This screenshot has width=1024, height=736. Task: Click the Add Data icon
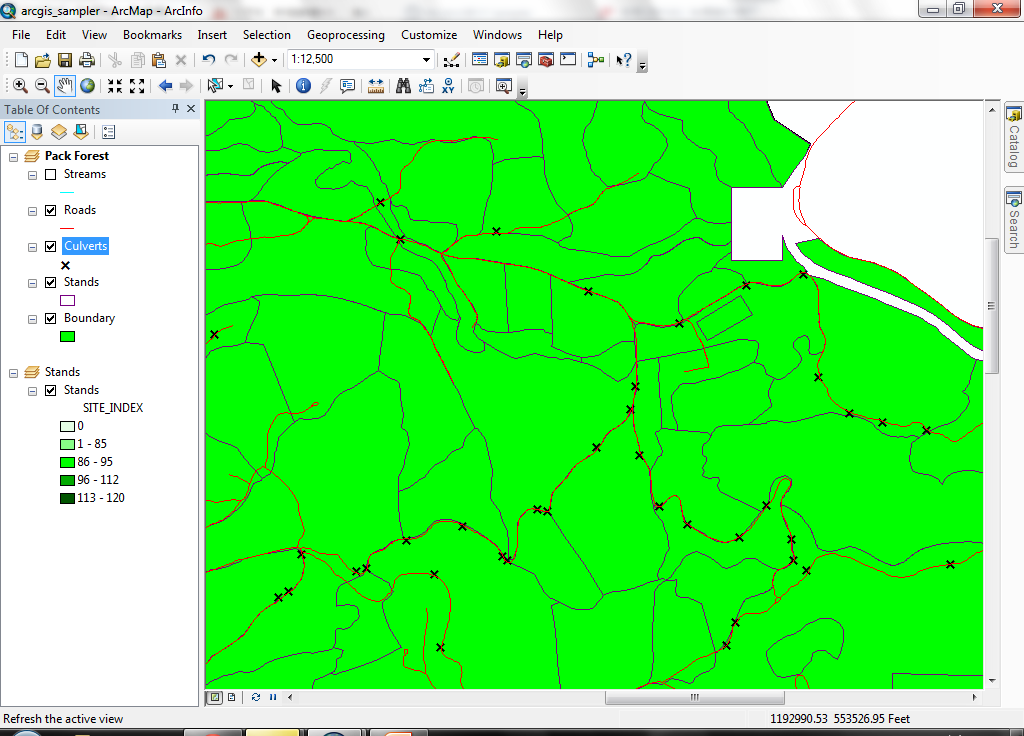pos(259,59)
